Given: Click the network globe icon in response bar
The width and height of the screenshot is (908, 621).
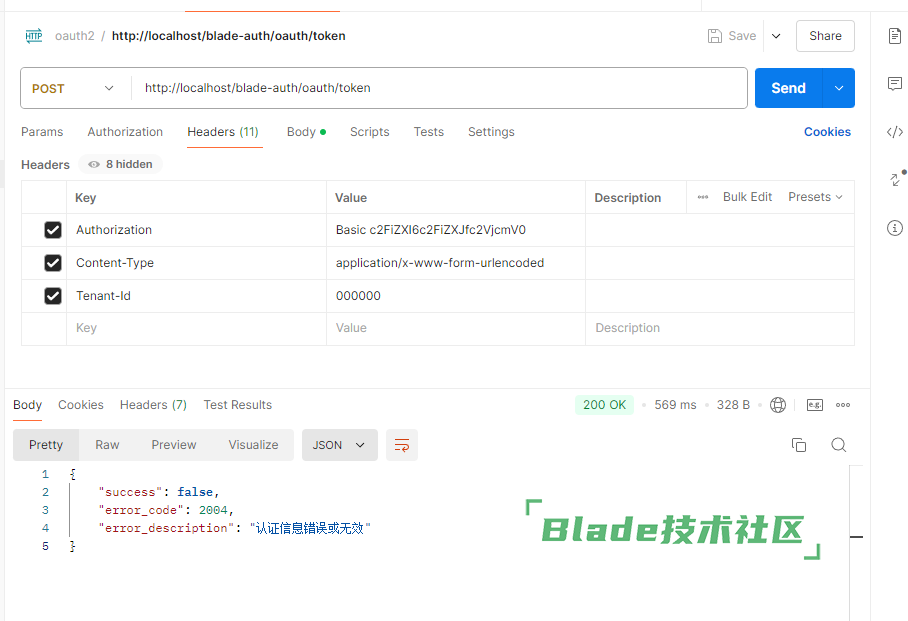Looking at the screenshot, I should 778,405.
